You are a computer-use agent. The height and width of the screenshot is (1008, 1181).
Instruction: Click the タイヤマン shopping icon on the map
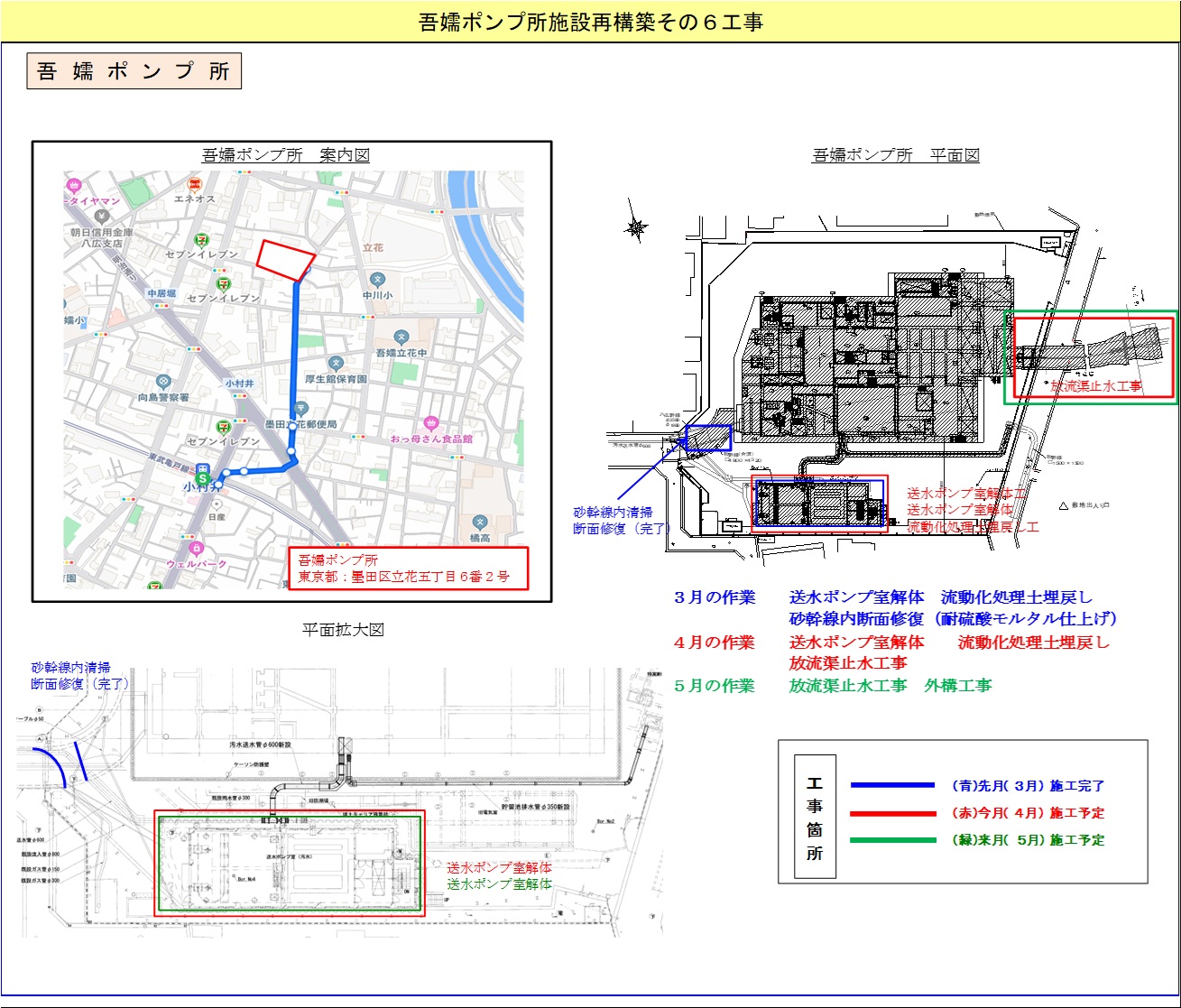(x=72, y=185)
